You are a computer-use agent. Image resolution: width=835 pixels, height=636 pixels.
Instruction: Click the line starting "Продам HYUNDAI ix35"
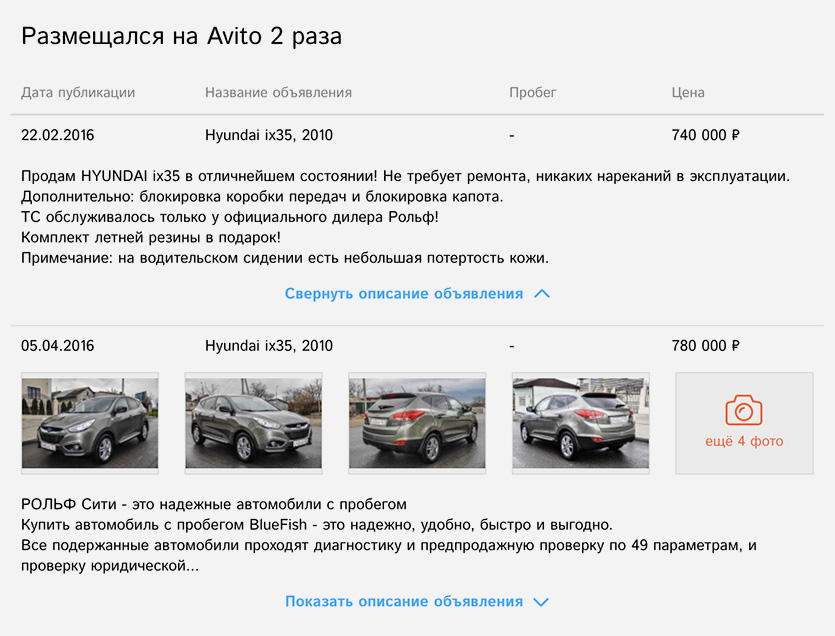405,176
